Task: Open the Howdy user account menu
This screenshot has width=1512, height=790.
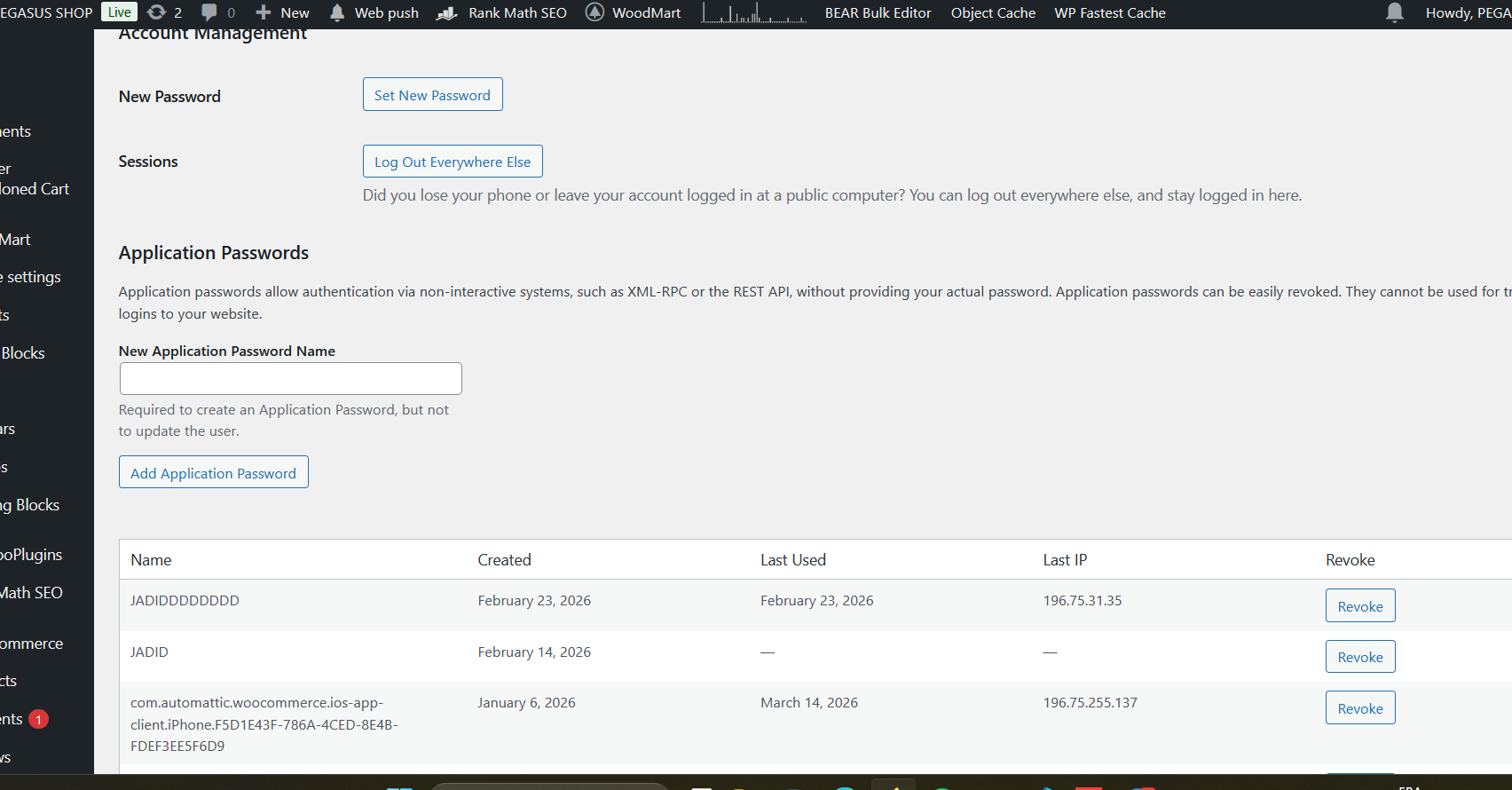Action: click(x=1469, y=12)
